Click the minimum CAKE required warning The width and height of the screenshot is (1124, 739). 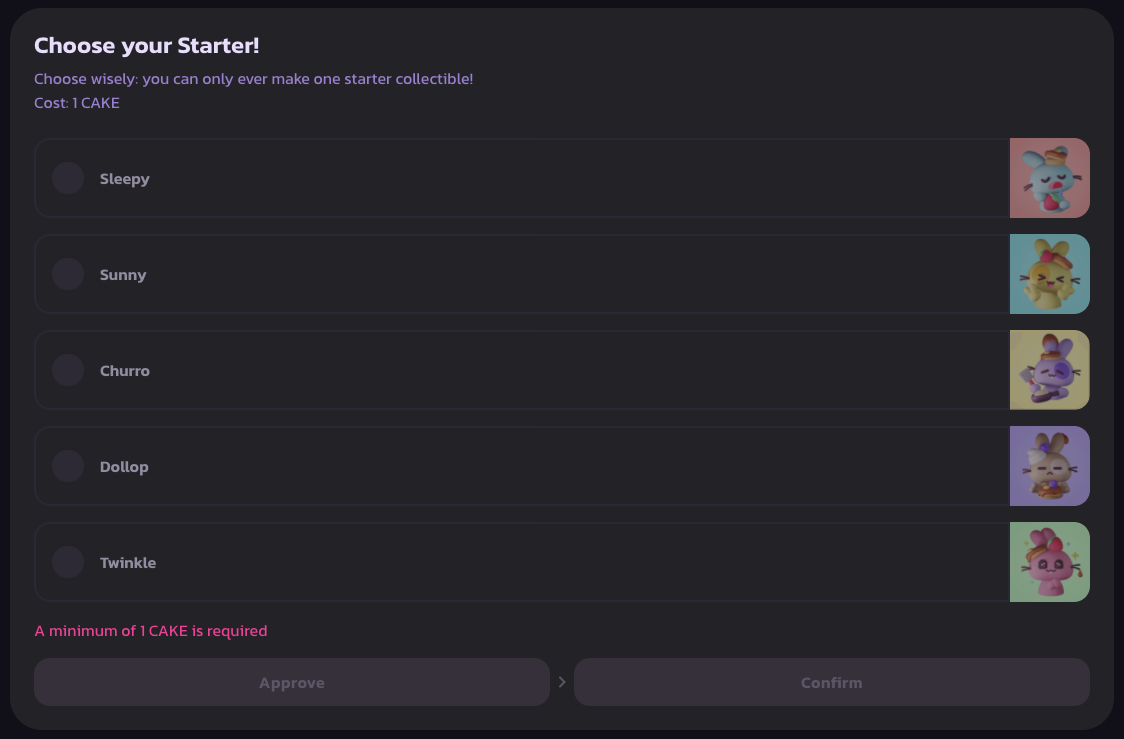[151, 631]
